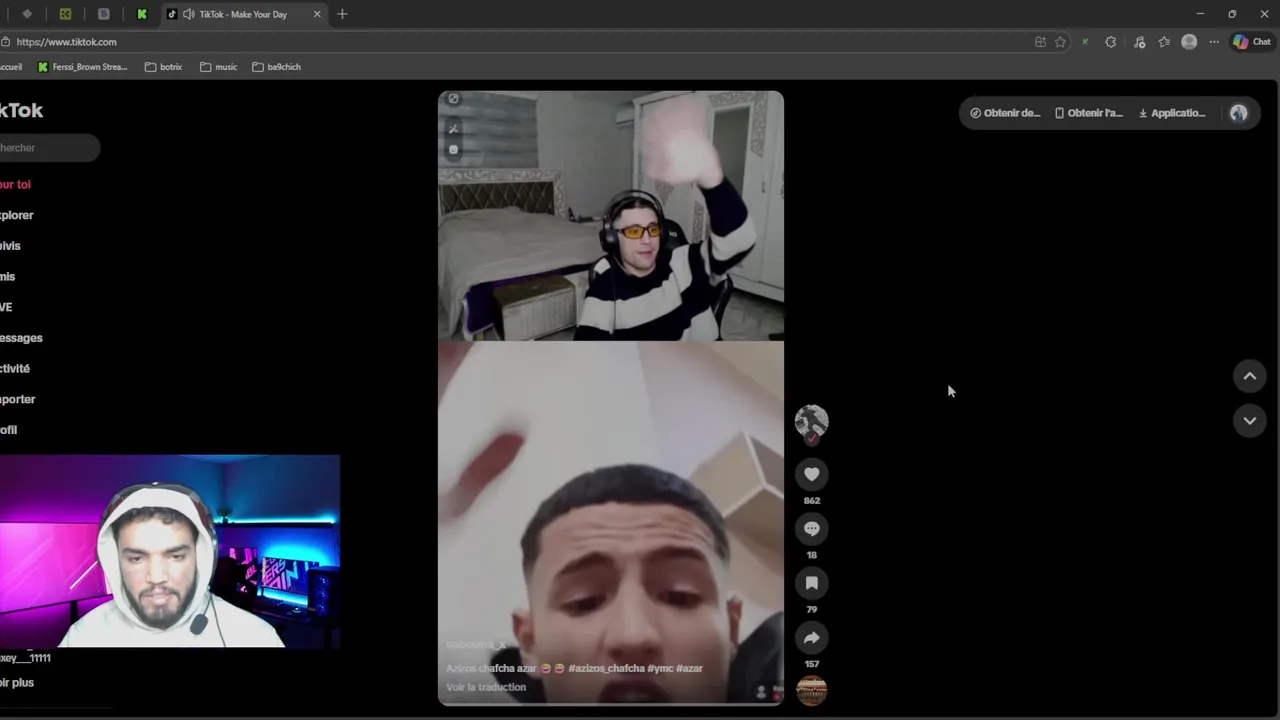
Task: Click the bottom icon in video's corner overlay
Action: pyautogui.click(x=453, y=149)
